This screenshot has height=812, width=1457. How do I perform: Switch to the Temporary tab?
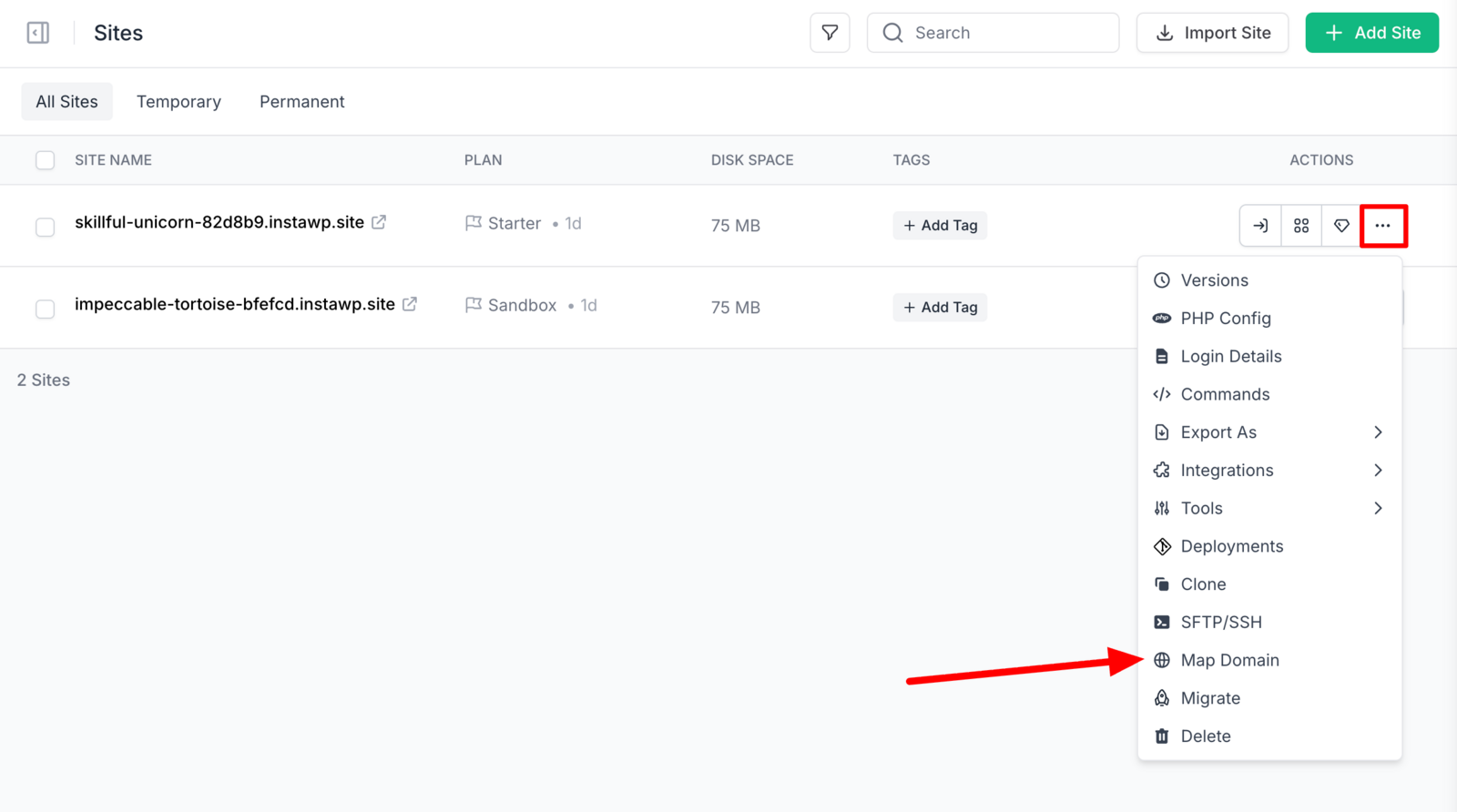point(178,102)
